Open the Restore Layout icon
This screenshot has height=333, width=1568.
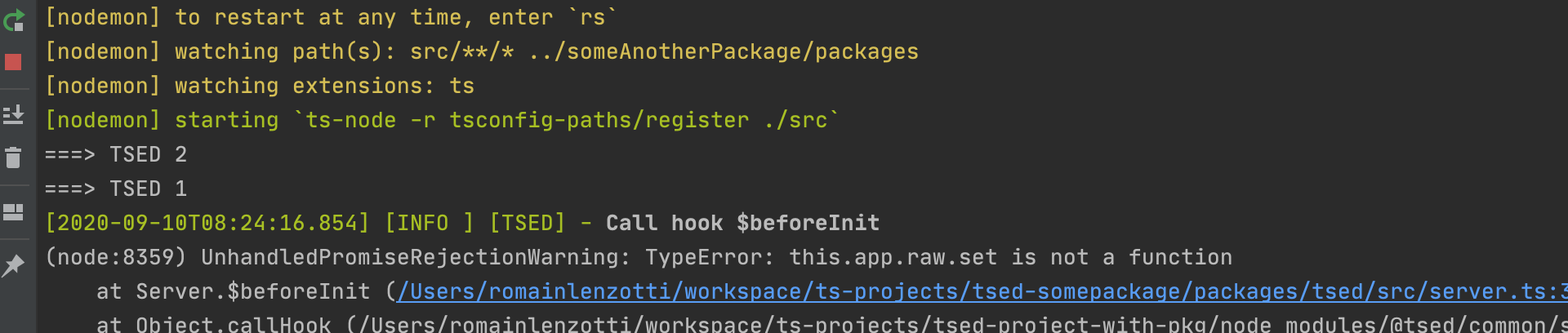(13, 212)
